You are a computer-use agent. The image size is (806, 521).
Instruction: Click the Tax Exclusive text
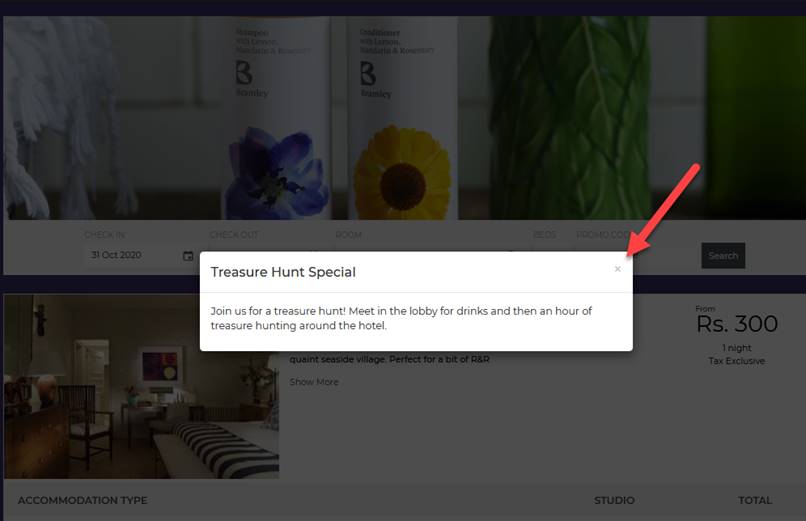click(737, 361)
